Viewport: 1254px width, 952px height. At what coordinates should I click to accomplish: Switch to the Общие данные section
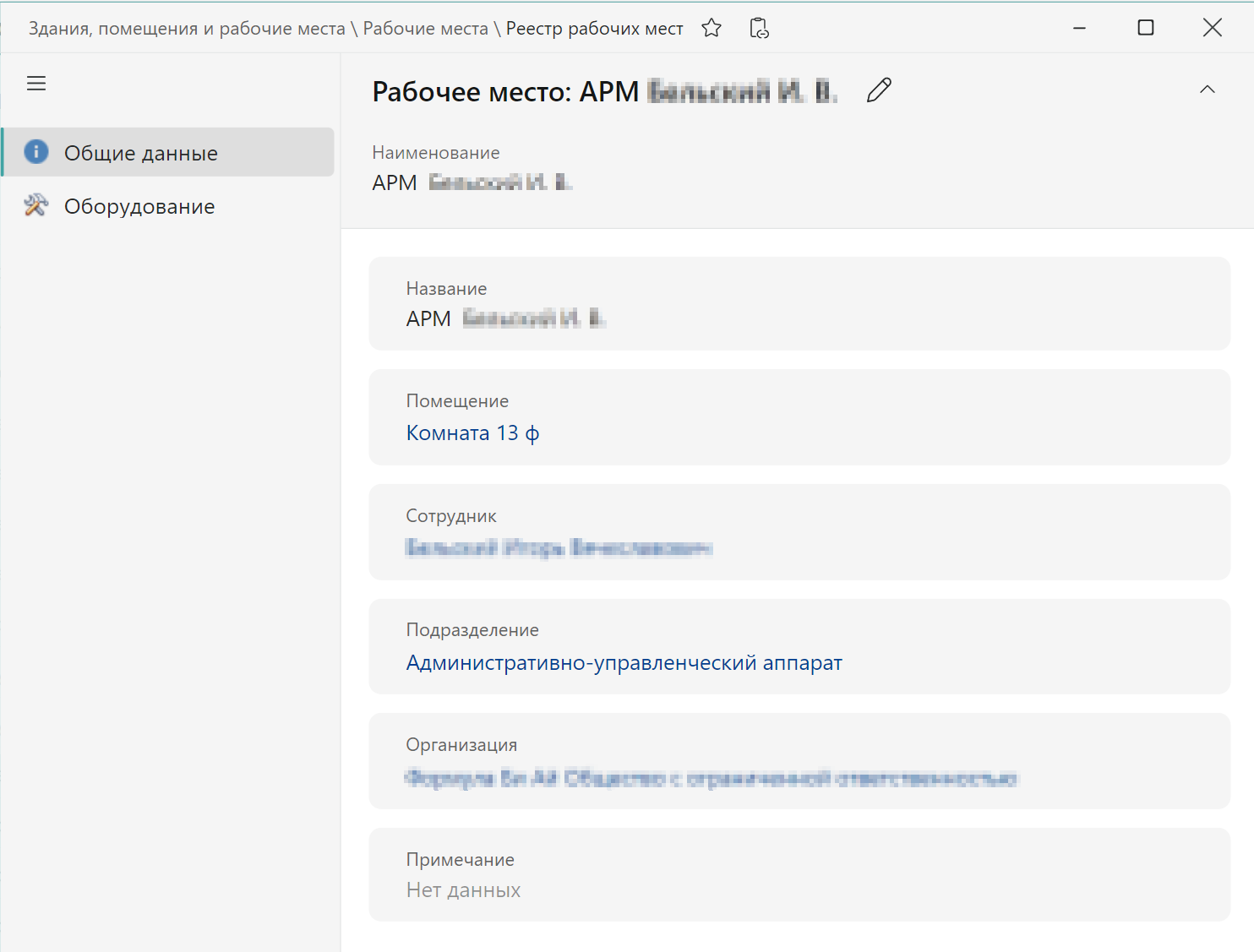tap(141, 153)
